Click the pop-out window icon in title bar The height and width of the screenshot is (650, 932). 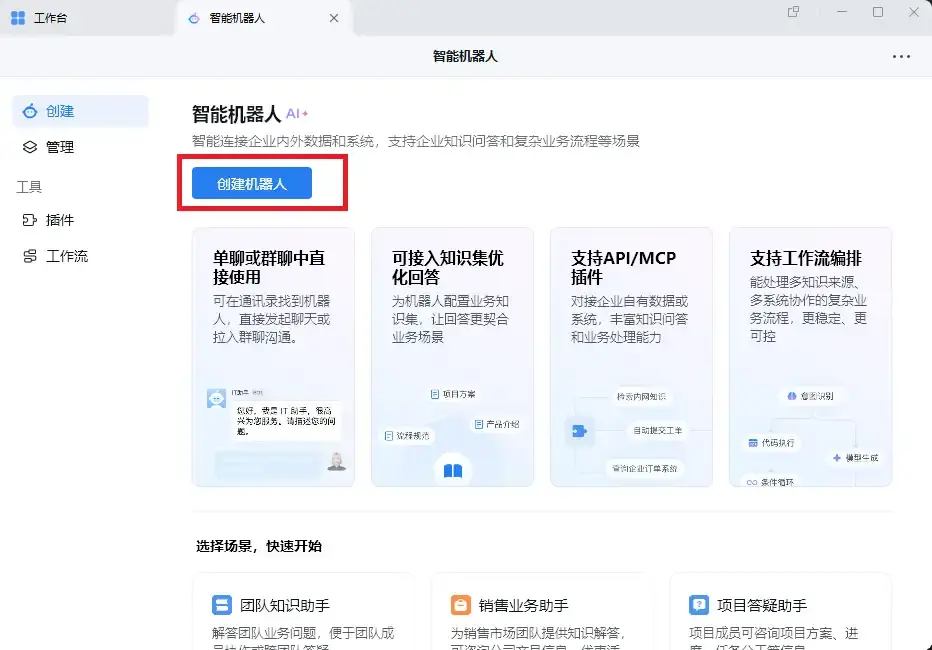pyautogui.click(x=794, y=12)
